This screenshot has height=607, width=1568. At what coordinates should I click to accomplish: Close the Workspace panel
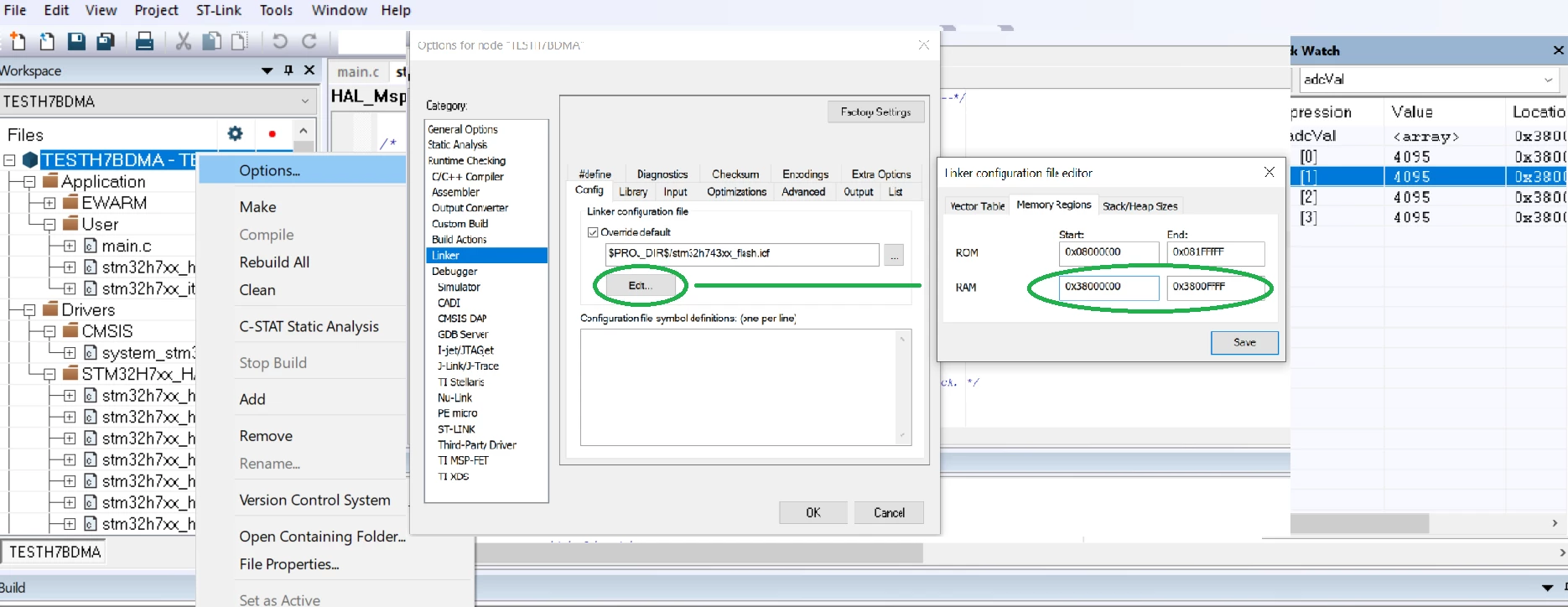click(309, 70)
